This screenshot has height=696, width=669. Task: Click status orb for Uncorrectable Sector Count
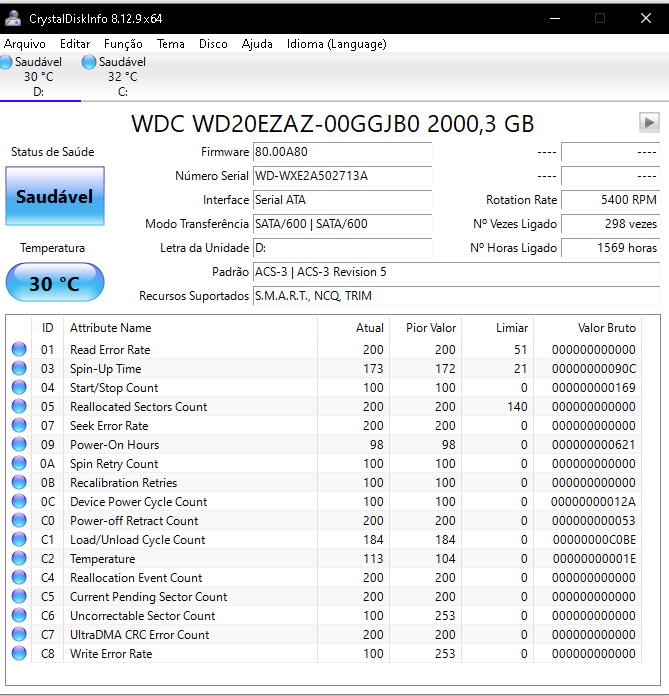click(x=19, y=616)
